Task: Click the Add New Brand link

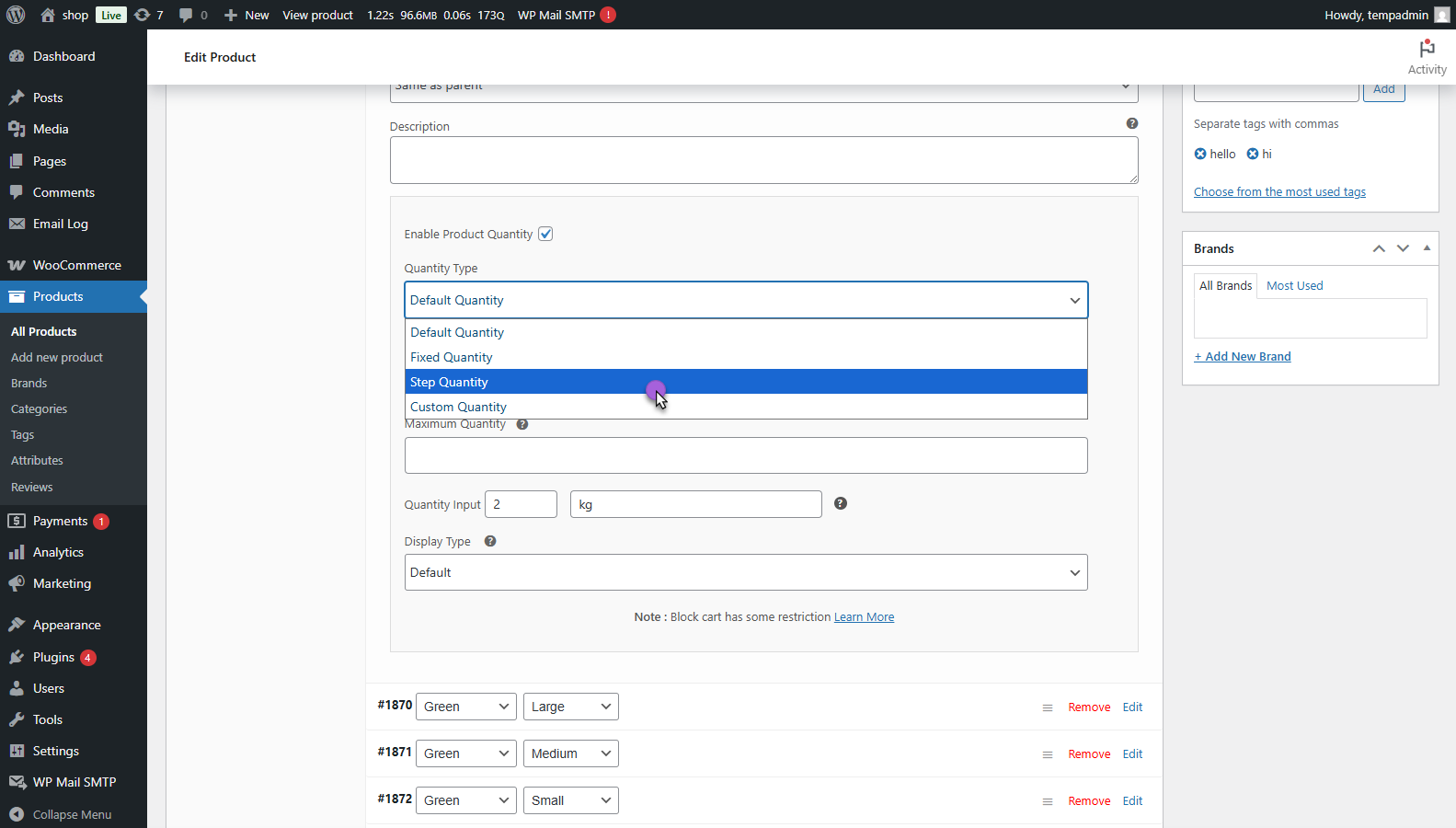Action: tap(1243, 356)
